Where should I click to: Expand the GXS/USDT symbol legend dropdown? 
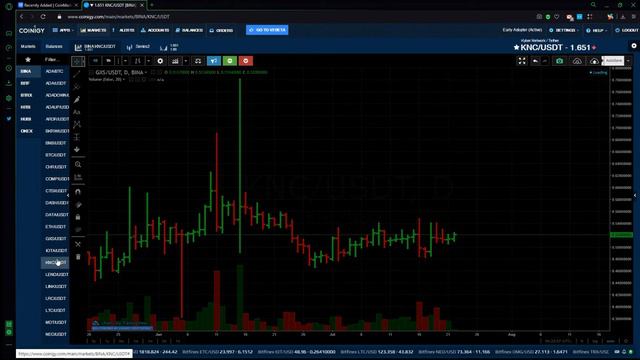tap(146, 73)
